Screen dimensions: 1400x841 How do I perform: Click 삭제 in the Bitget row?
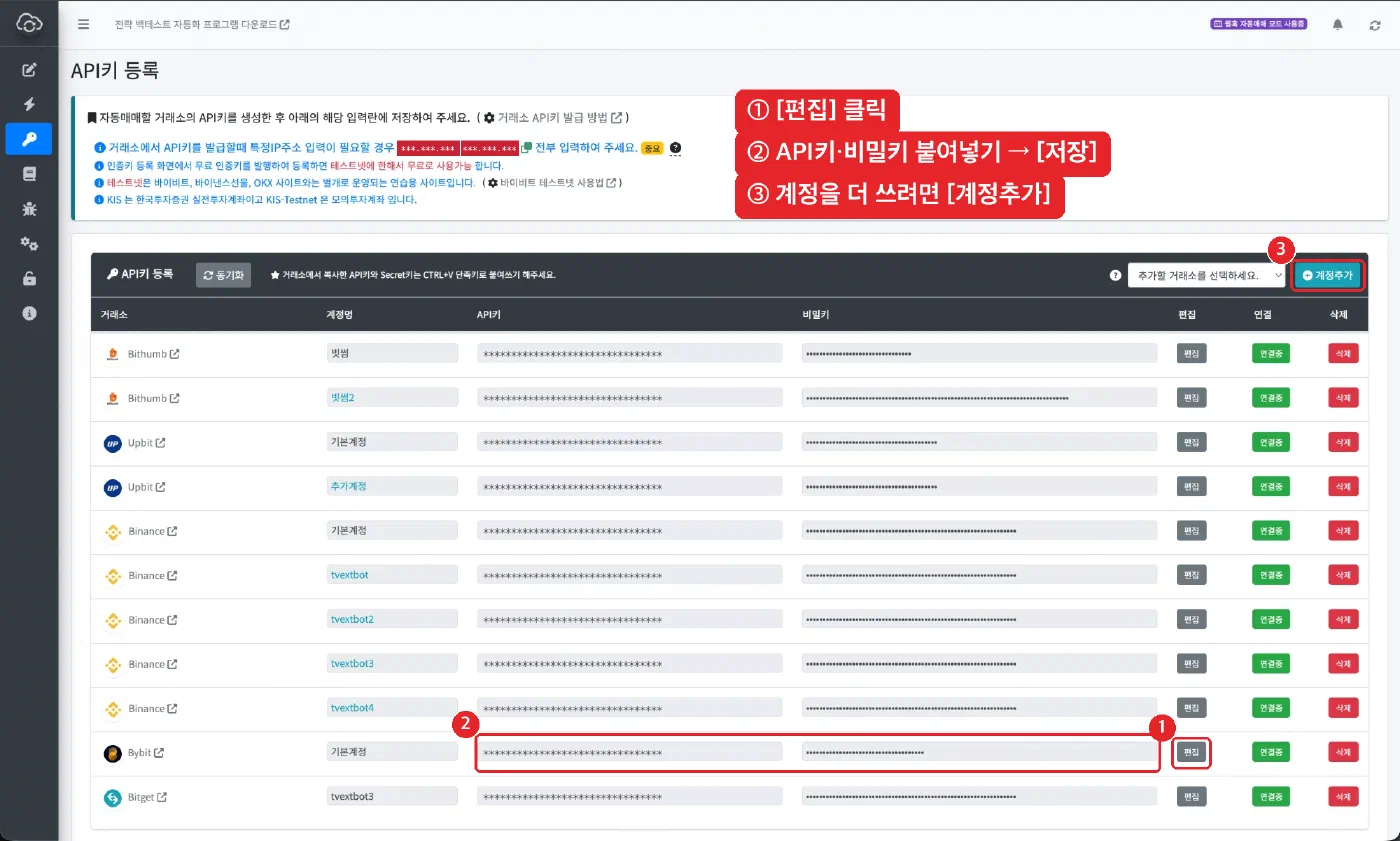[1343, 797]
